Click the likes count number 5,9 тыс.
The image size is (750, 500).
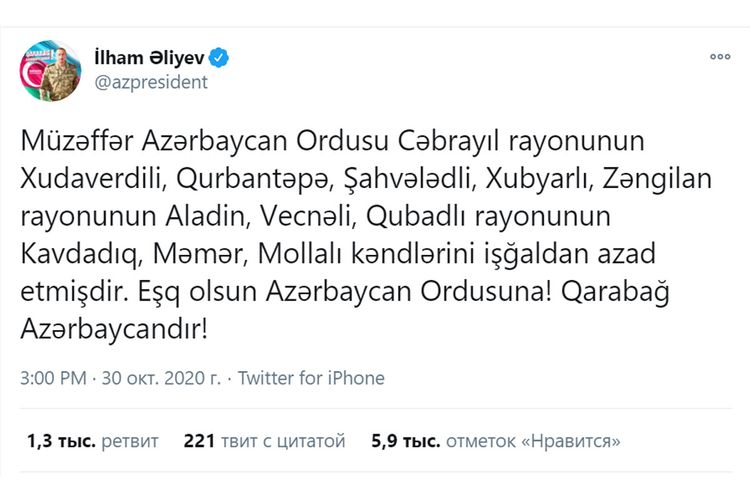[402, 440]
